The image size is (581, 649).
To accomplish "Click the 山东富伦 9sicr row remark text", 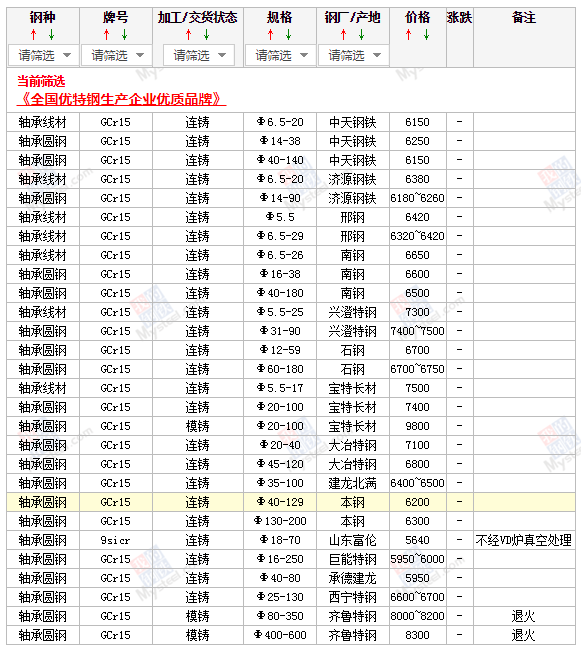I will click(x=523, y=540).
